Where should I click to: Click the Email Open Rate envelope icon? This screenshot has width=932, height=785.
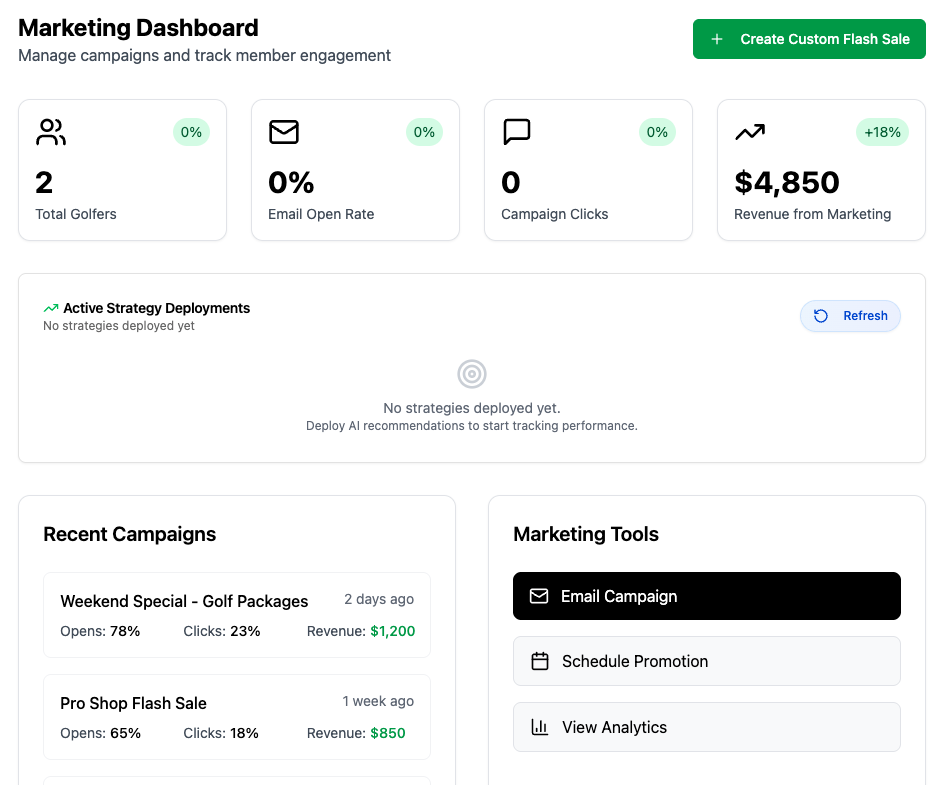point(284,131)
